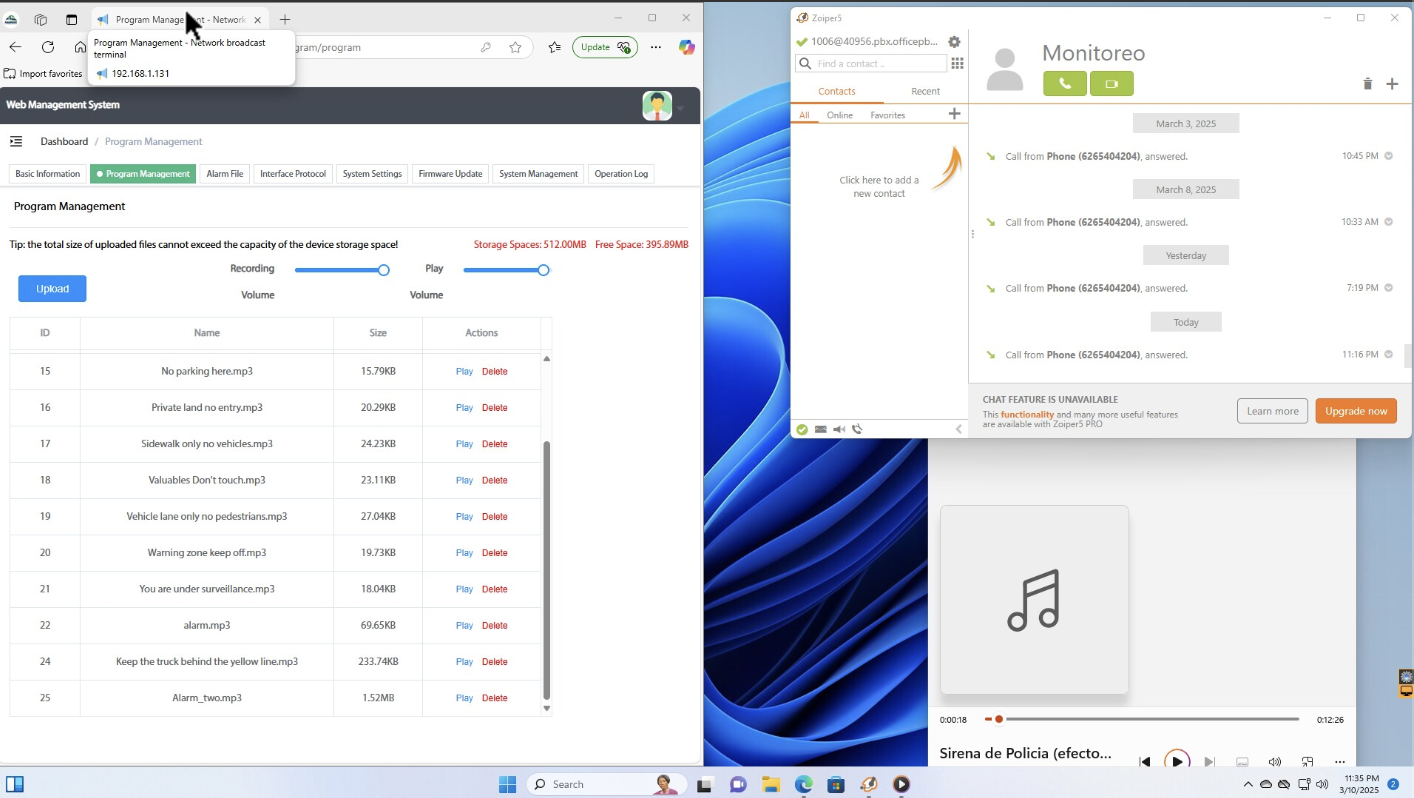Click Edge Update button
The image size is (1414, 798).
pos(605,47)
